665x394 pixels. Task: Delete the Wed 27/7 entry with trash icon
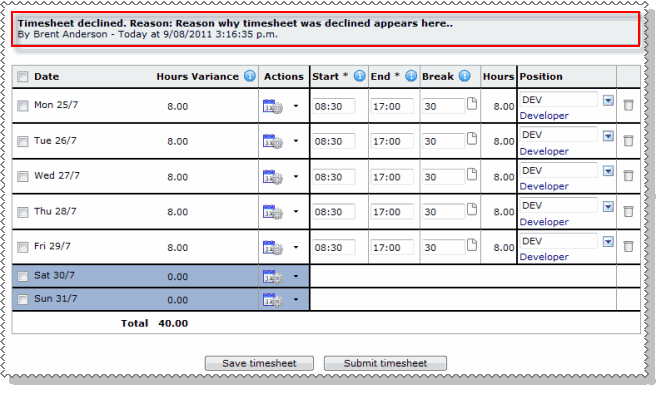pyautogui.click(x=628, y=176)
